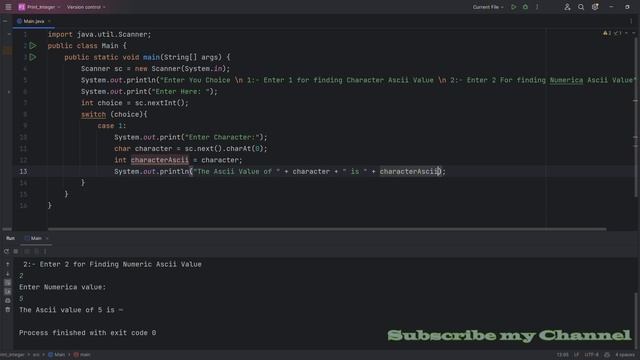This screenshot has width=640, height=360.
Task: Open the bookmarked orange sidebar tool icon
Action: pyautogui.click(x=7, y=51)
